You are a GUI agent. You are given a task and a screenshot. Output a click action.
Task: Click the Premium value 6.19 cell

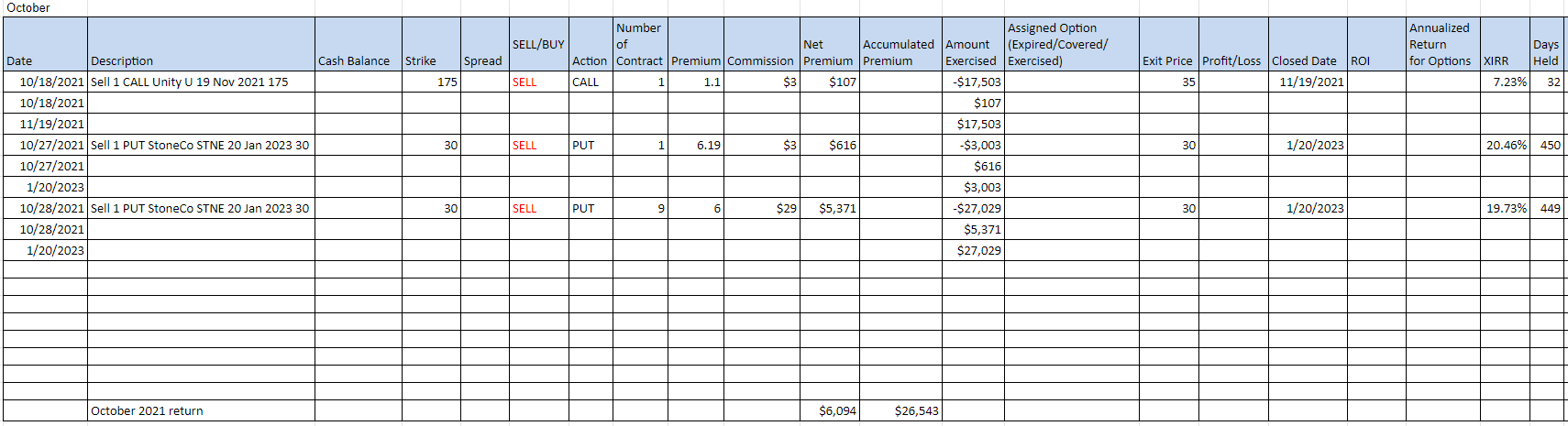tap(696, 145)
